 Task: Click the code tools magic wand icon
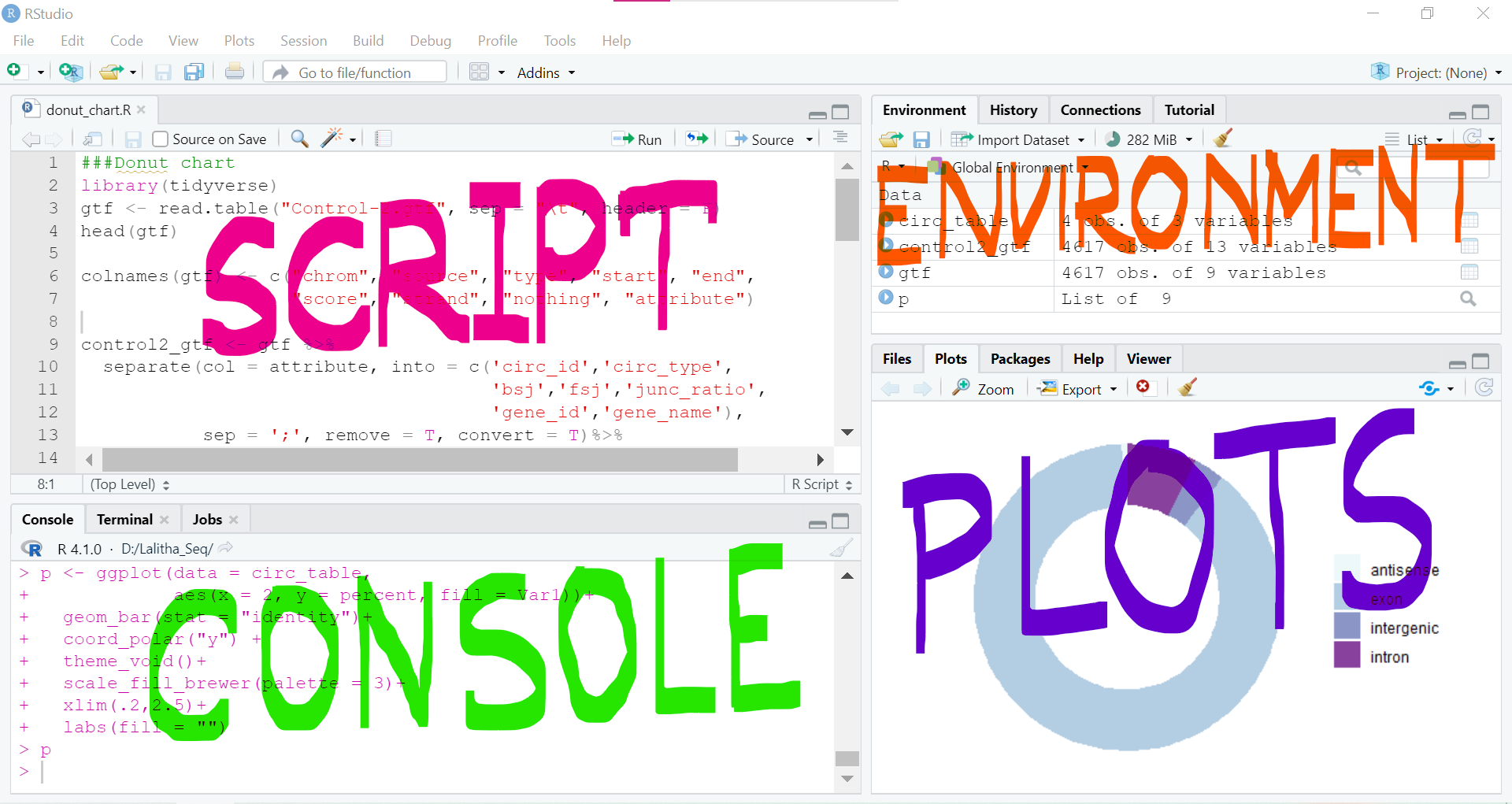coord(332,139)
